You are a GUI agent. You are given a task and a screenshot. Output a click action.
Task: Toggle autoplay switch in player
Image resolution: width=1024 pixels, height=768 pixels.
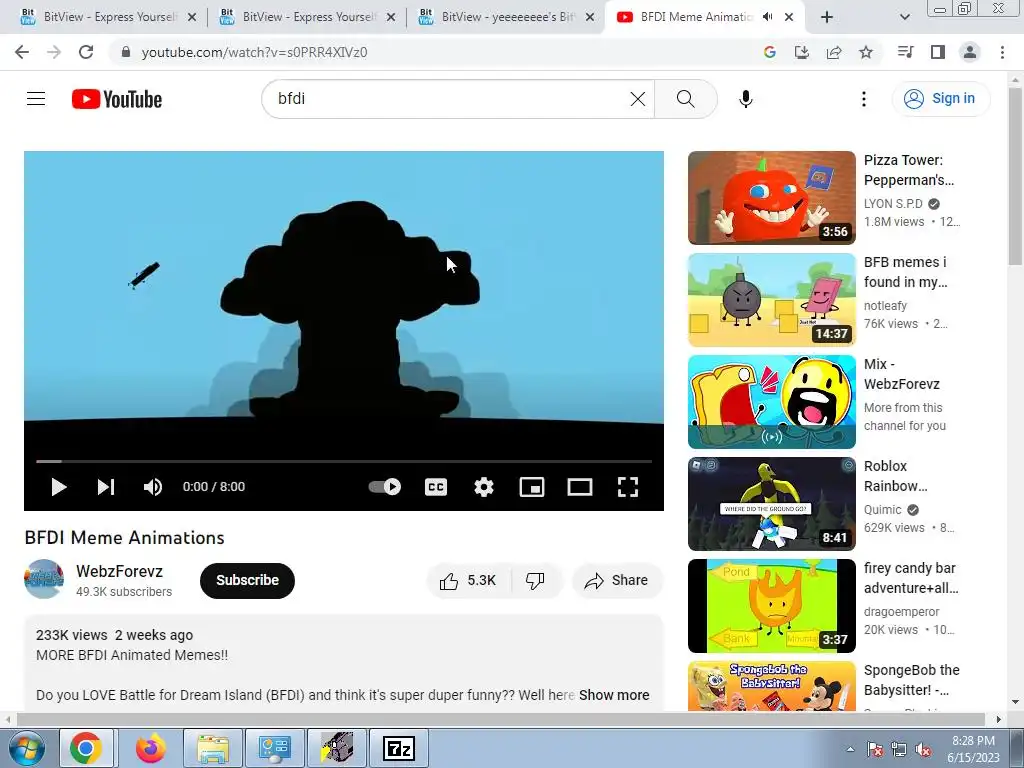pyautogui.click(x=385, y=487)
